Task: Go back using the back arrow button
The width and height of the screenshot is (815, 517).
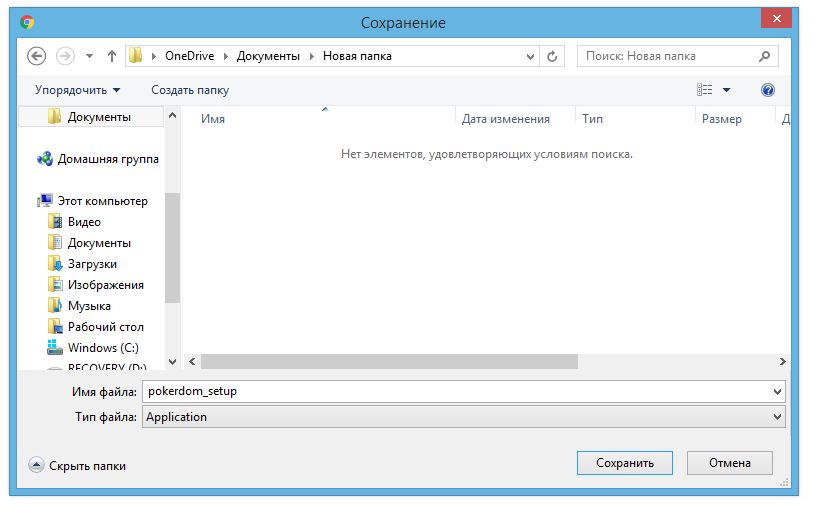Action: 36,56
